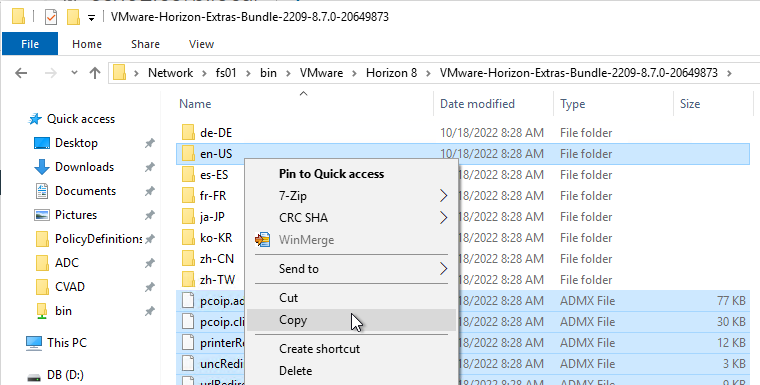The height and width of the screenshot is (385, 760).
Task: Switch to the Home ribbon tab
Action: [x=87, y=44]
